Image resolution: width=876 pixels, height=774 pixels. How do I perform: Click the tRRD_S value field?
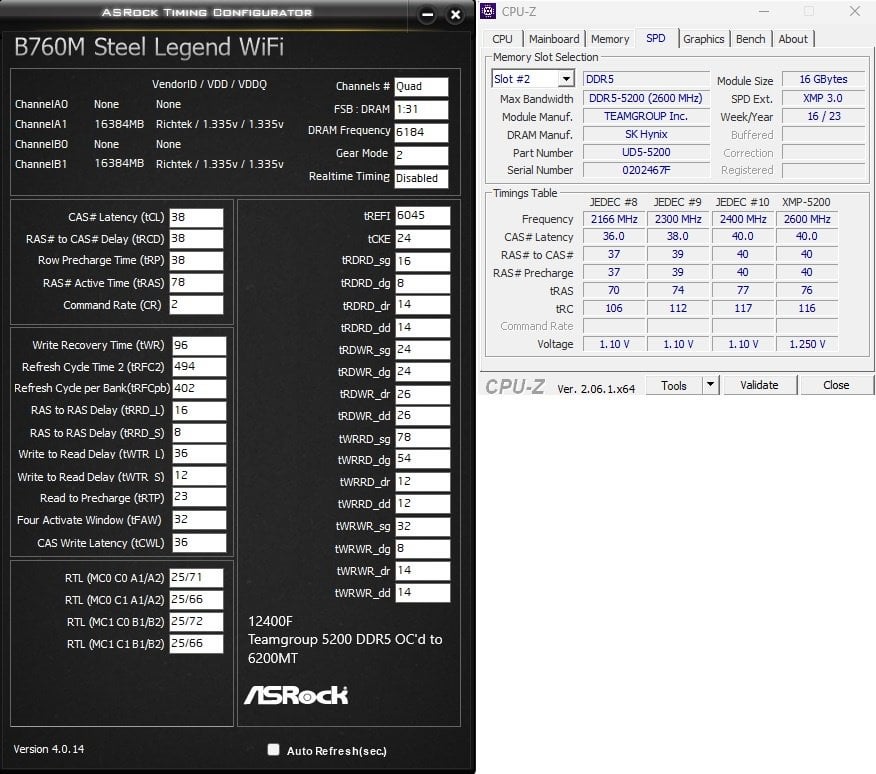(x=199, y=433)
